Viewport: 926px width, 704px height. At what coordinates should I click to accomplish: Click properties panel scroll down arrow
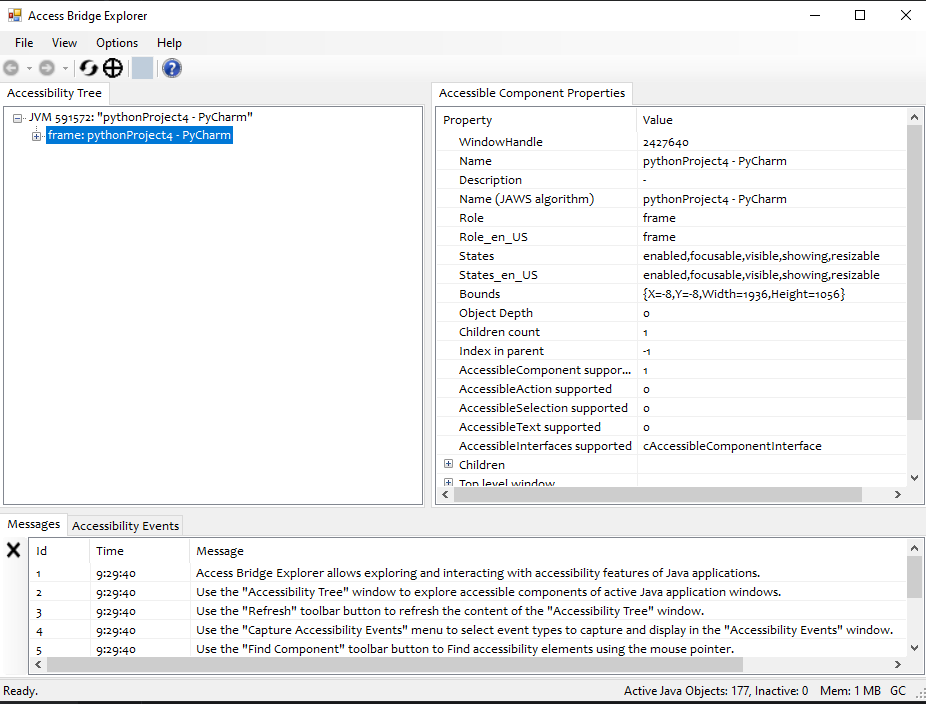point(914,478)
